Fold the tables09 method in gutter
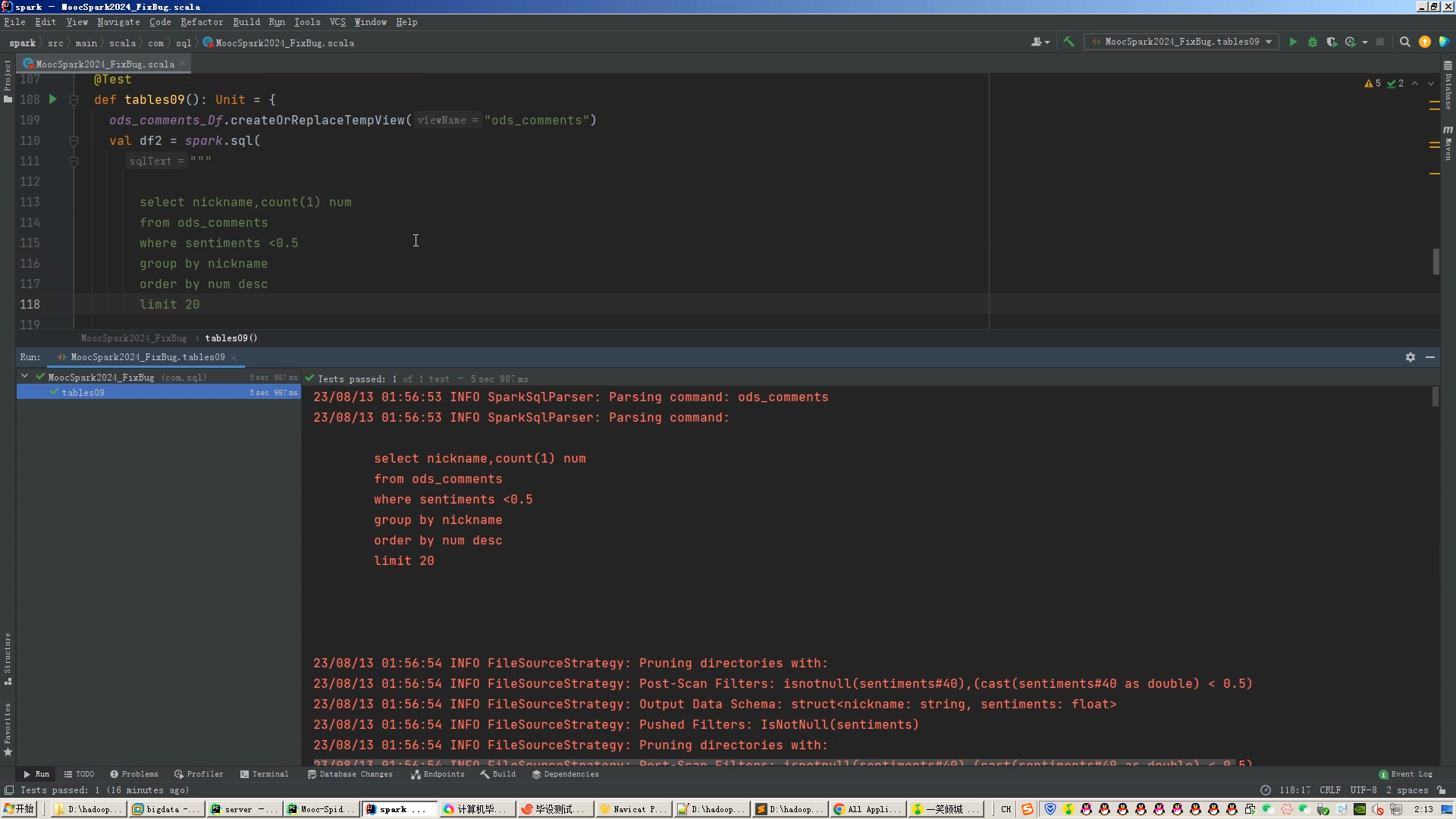 tap(74, 99)
